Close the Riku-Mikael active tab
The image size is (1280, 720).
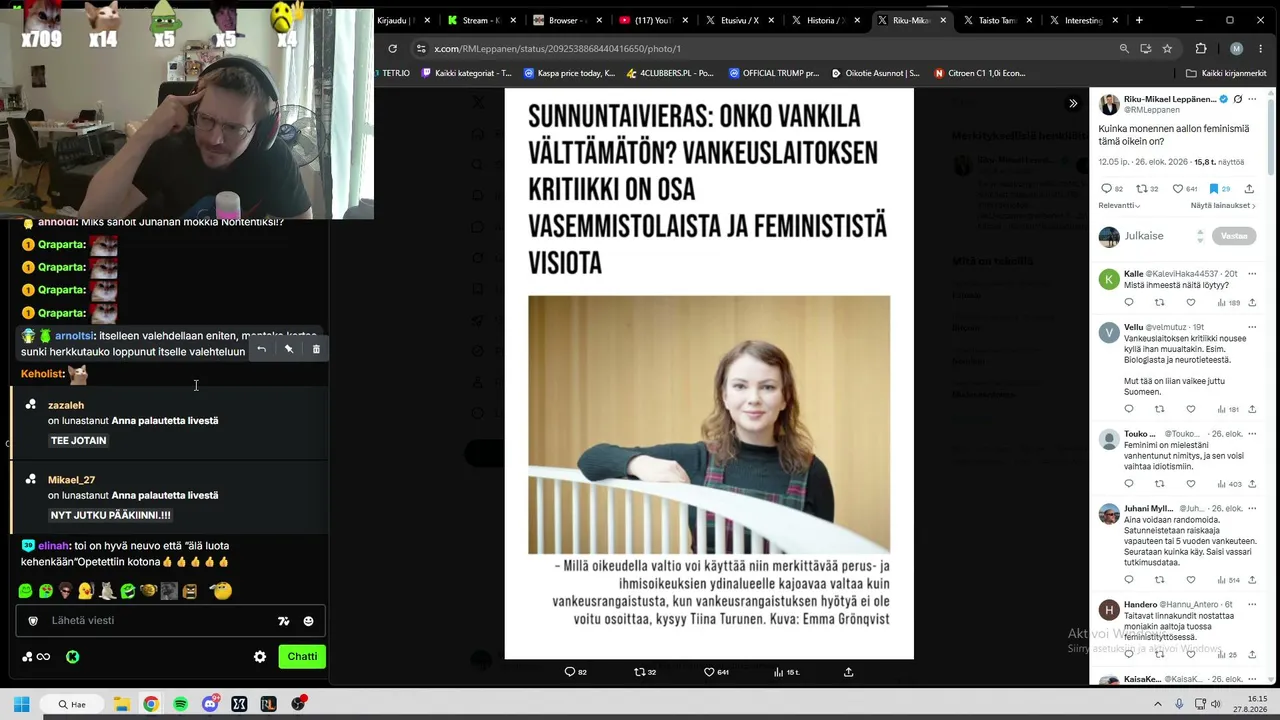[943, 20]
